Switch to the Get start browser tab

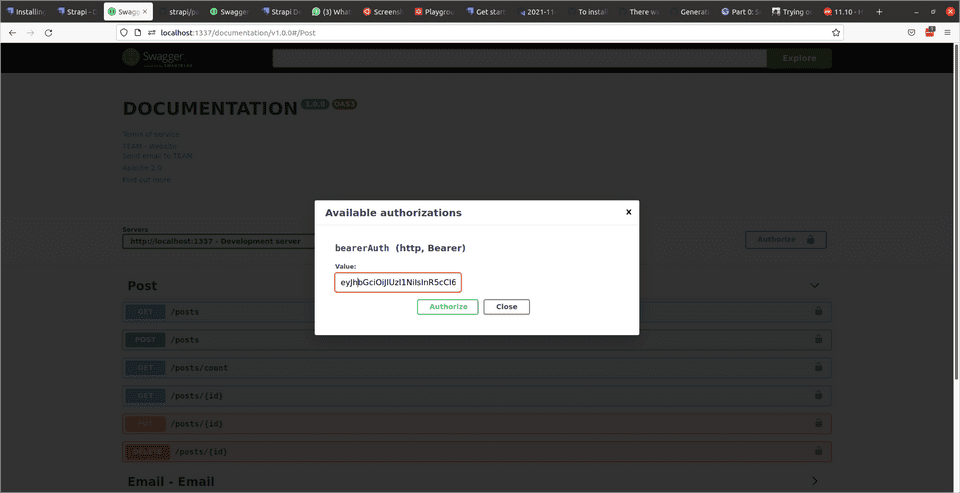click(486, 12)
